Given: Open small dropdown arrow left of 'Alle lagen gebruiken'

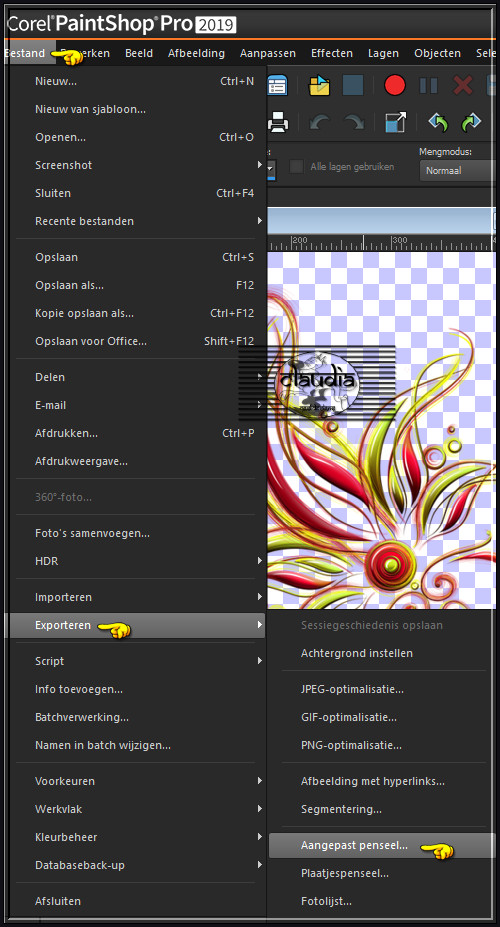Looking at the screenshot, I should pyautogui.click(x=271, y=170).
